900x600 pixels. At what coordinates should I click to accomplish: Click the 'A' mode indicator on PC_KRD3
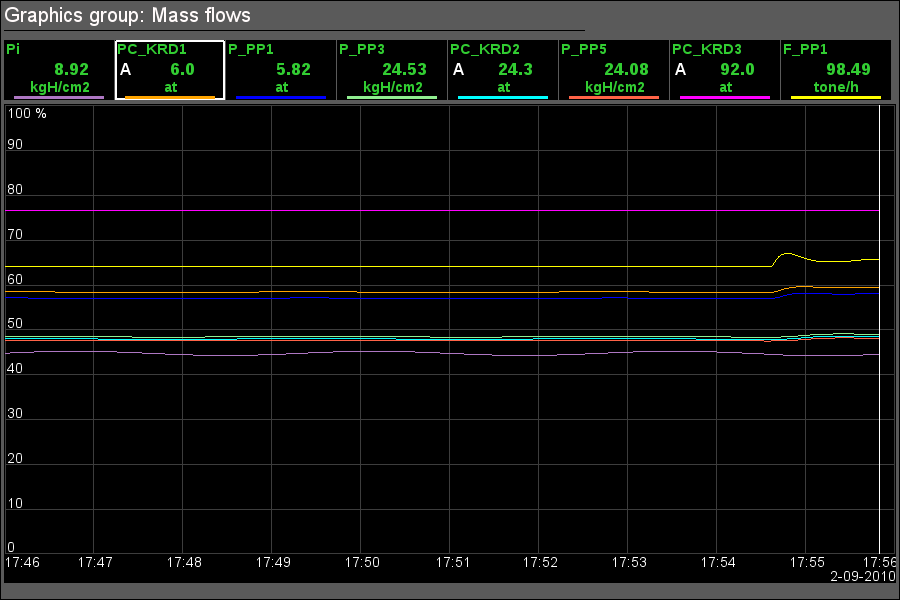pos(681,69)
